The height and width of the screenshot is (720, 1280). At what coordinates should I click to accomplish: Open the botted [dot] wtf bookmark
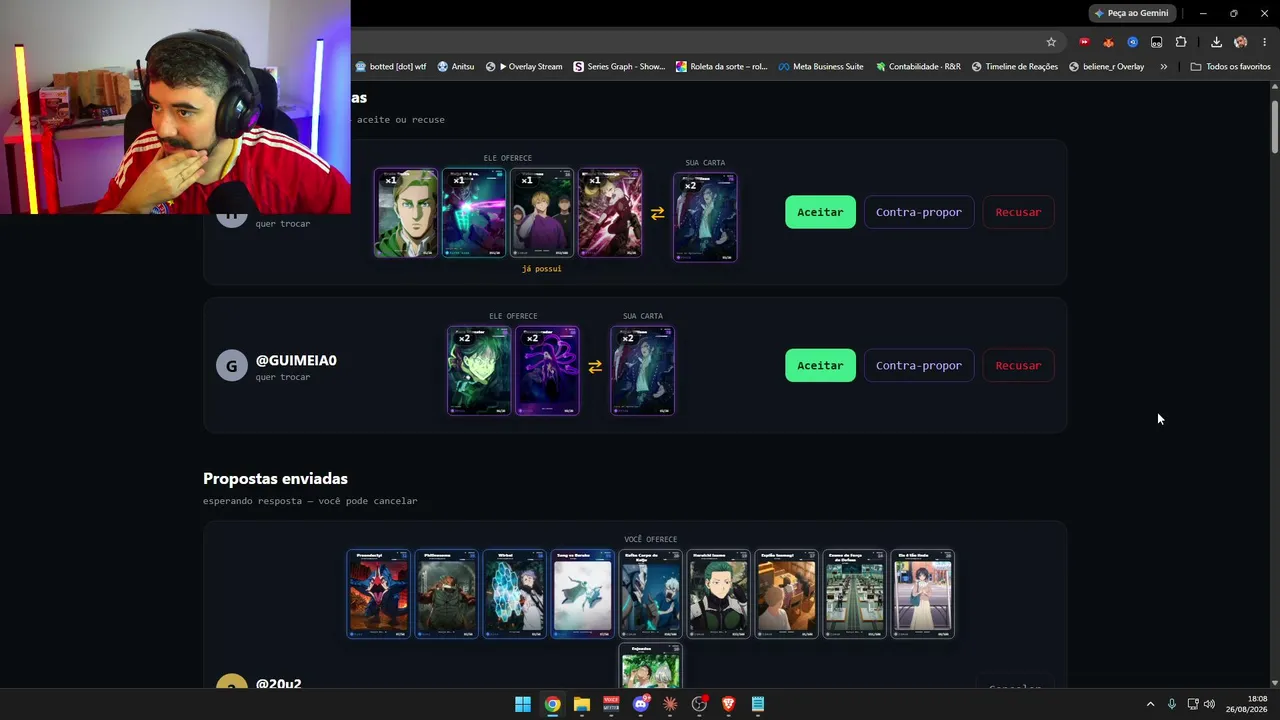tap(391, 67)
